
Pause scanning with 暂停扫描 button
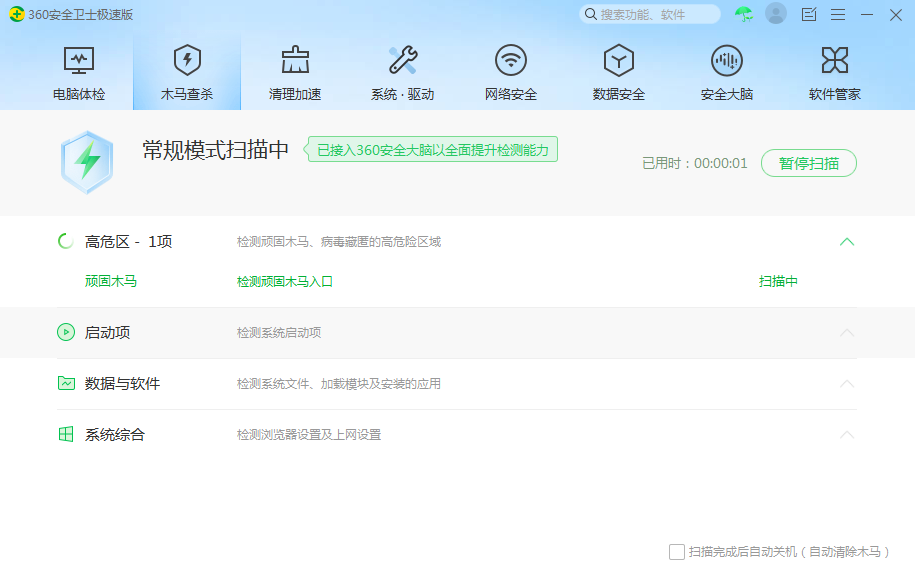809,163
